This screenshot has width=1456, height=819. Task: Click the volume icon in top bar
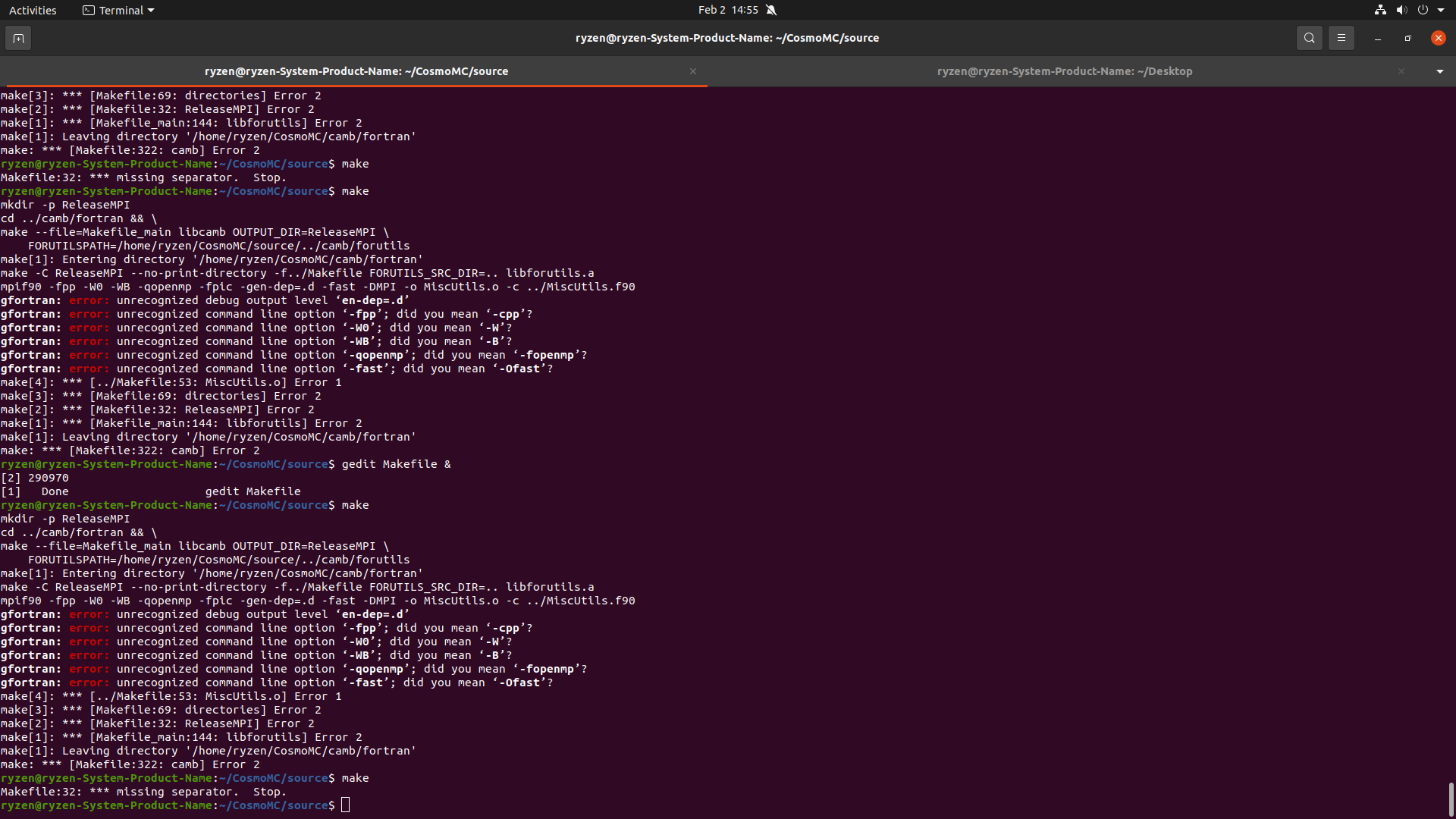coord(1401,10)
